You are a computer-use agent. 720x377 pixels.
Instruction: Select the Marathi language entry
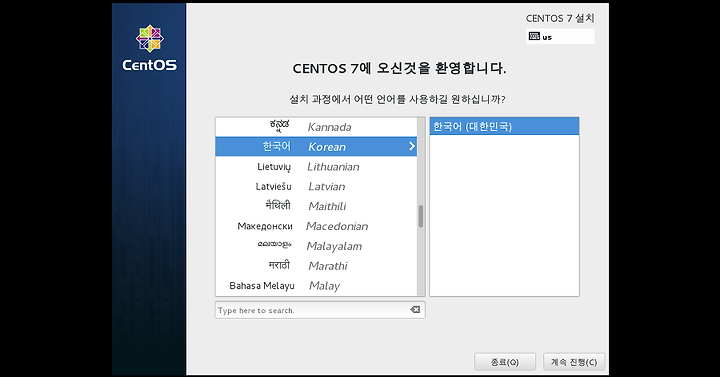(316, 266)
